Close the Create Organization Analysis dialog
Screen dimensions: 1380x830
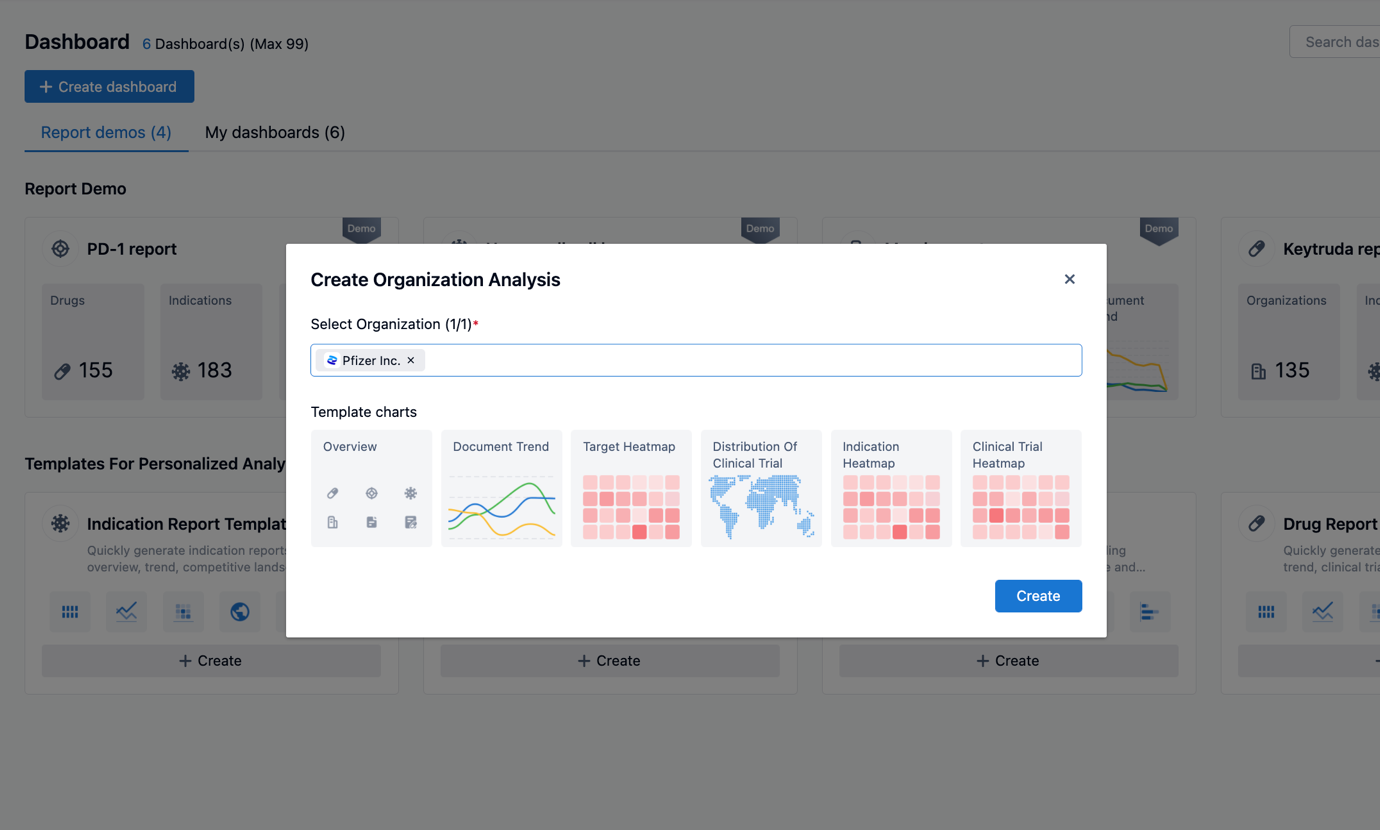(1069, 279)
